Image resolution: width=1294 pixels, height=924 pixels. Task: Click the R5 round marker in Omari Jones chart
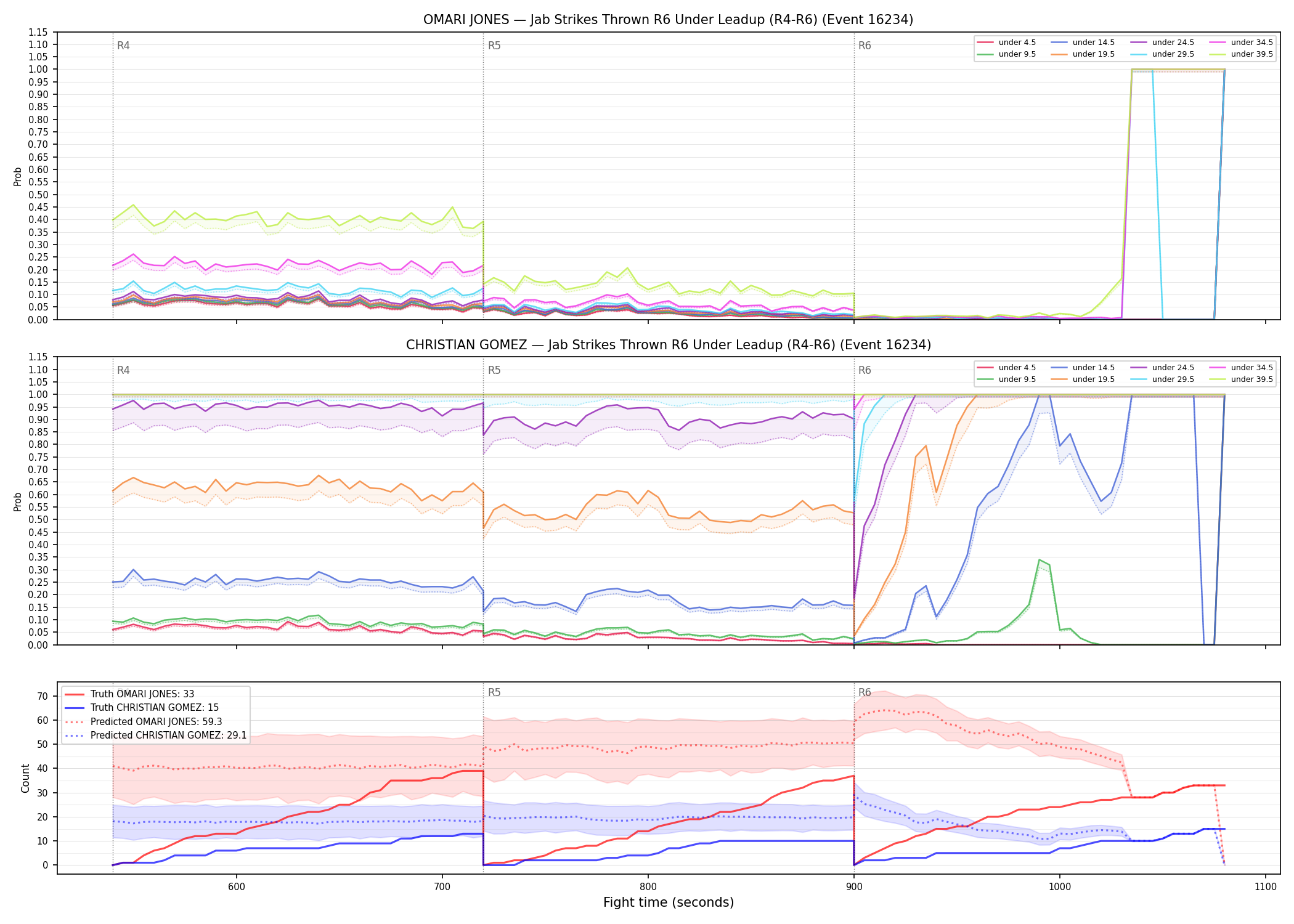(494, 46)
